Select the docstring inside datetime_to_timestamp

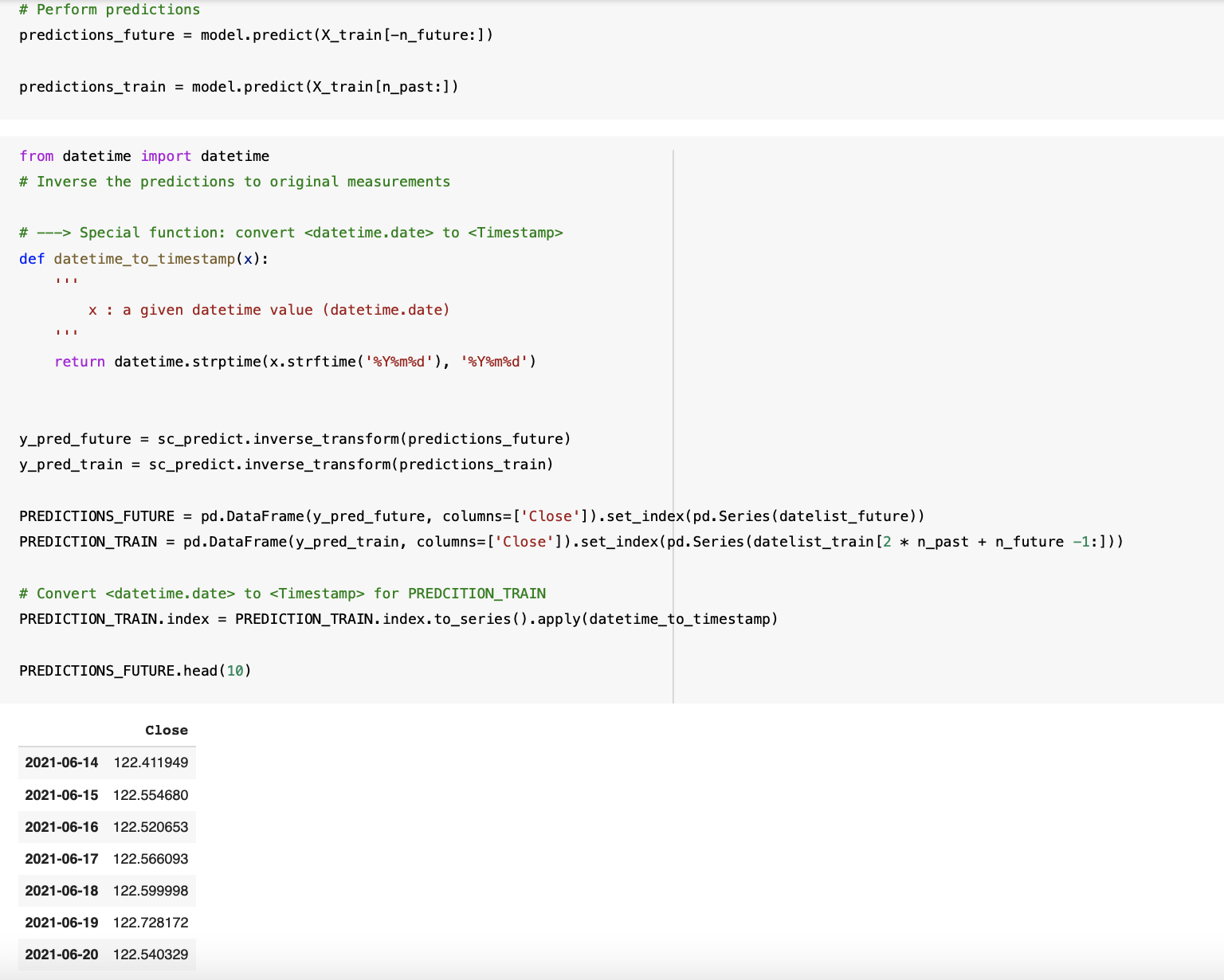pos(263,309)
